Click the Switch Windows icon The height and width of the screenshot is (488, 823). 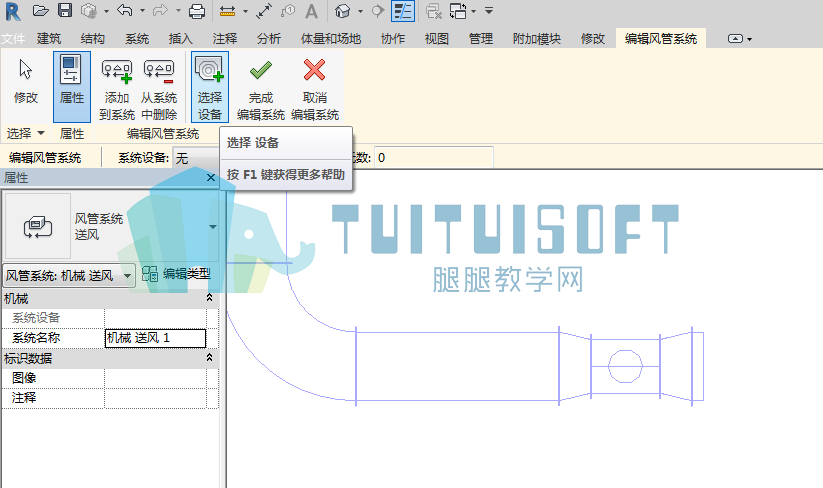[458, 10]
